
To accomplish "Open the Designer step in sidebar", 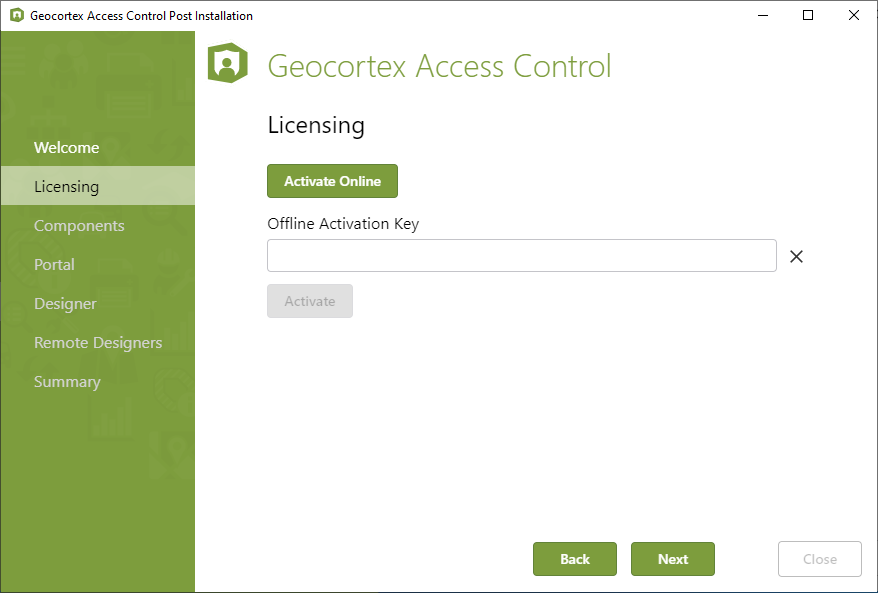I will pos(98,303).
